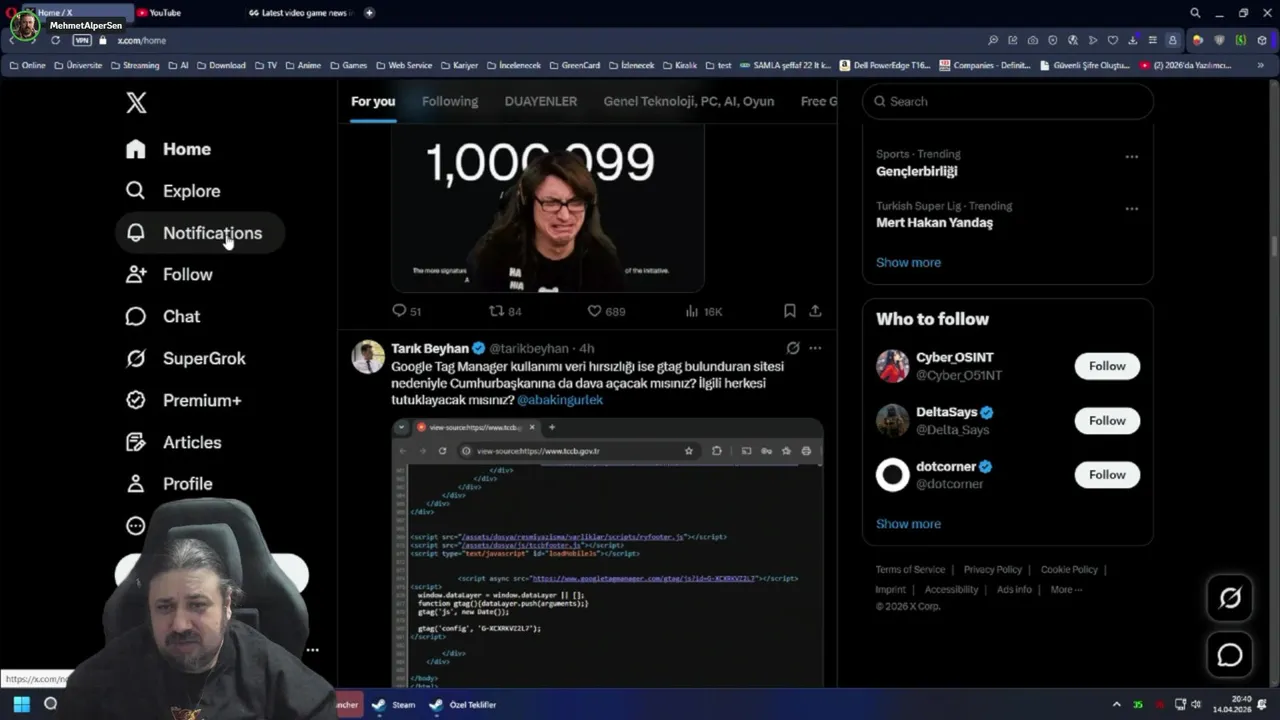Screen dimensions: 1280x720
Task: Open the Cookie Policy link
Action: pos(1069,569)
